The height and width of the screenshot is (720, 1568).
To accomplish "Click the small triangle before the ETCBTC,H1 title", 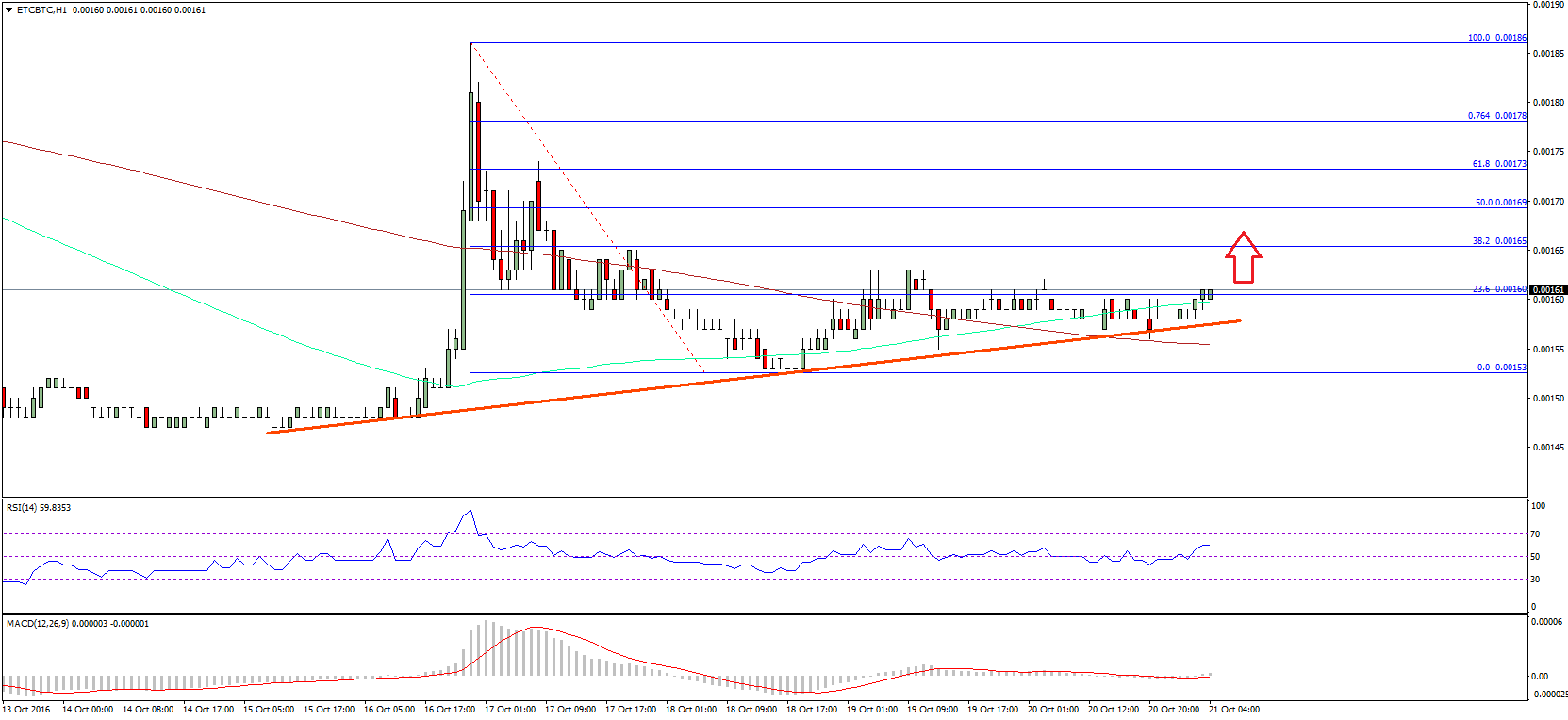I will click(8, 10).
